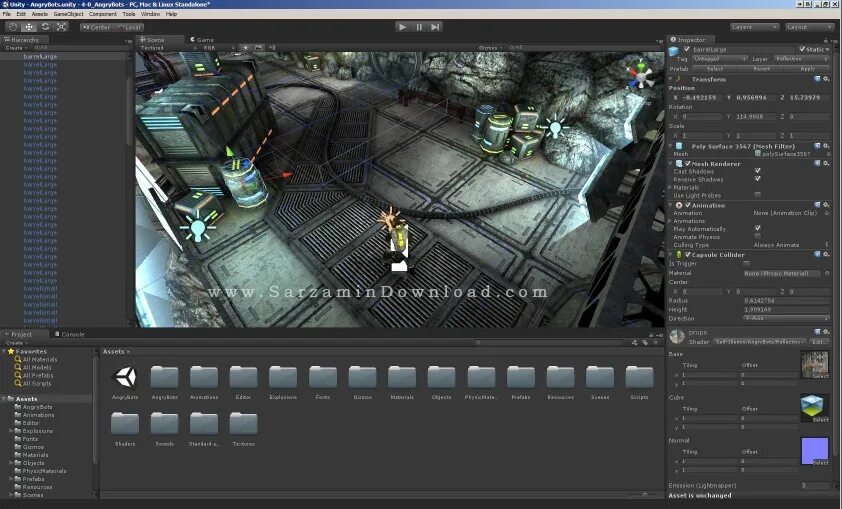Open Capsule Collider gear menu

pos(826,254)
